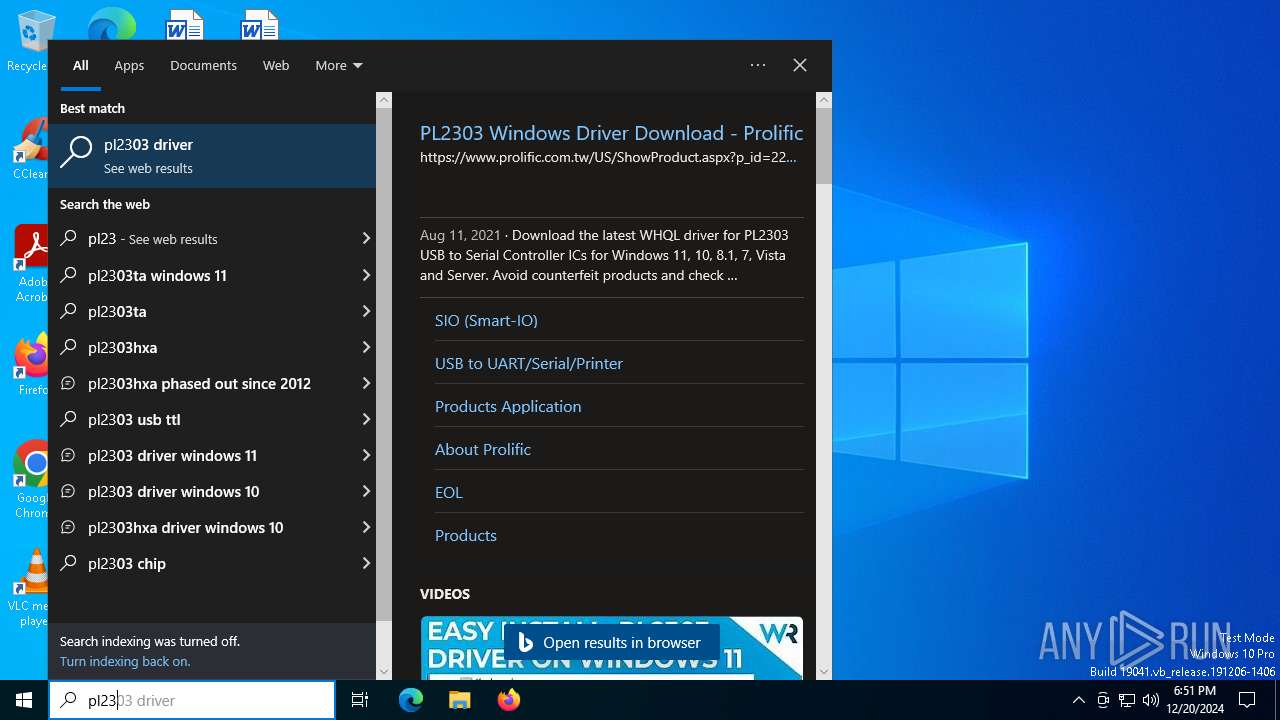Open the Products Application link
Viewport: 1280px width, 720px height.
click(508, 406)
